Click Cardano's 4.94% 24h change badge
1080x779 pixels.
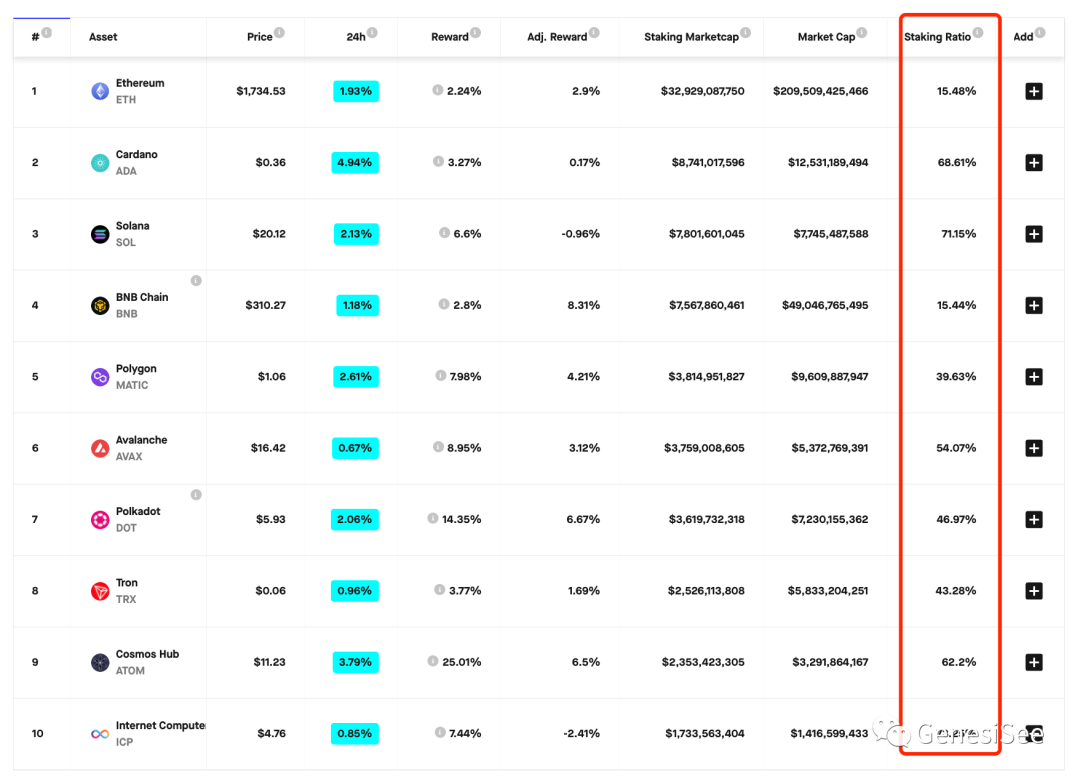click(x=355, y=163)
